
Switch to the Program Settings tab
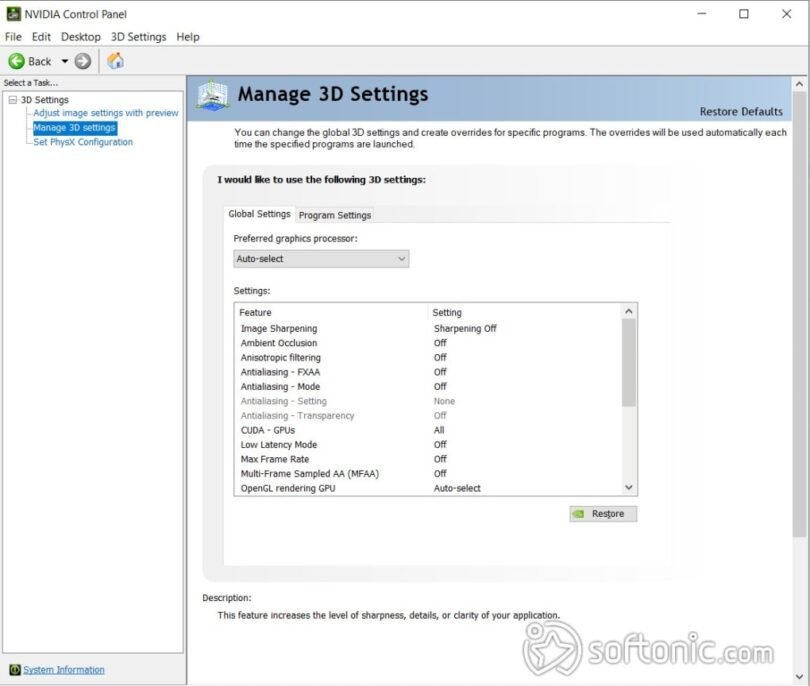tap(334, 214)
